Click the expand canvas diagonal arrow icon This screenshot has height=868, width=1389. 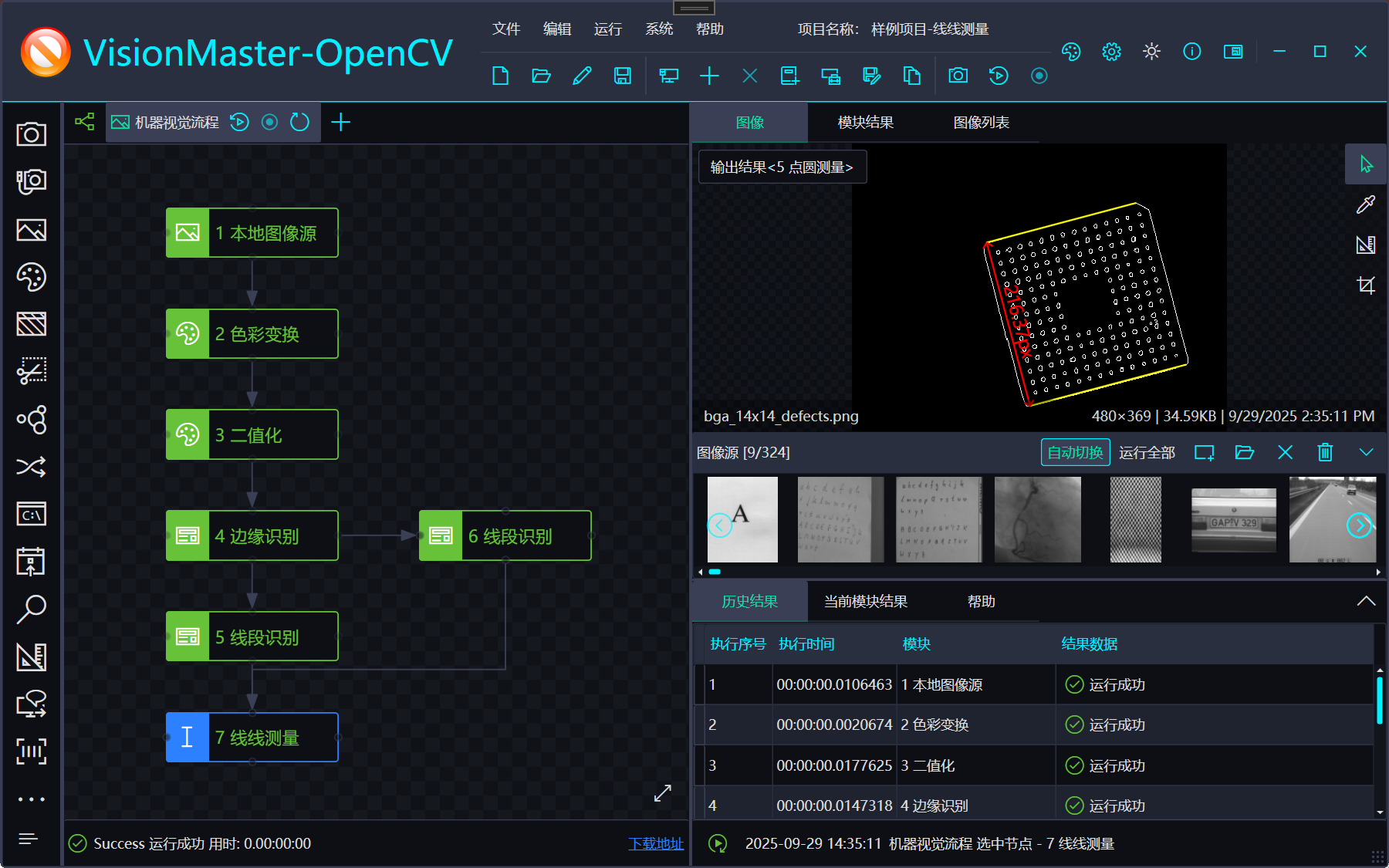[x=663, y=793]
